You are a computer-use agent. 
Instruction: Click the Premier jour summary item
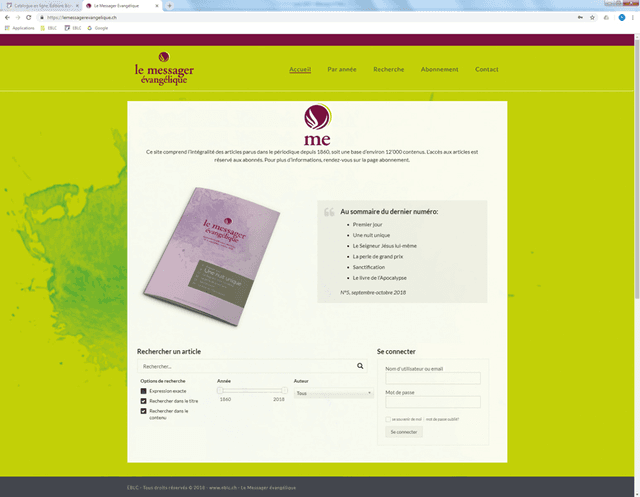pos(367,224)
